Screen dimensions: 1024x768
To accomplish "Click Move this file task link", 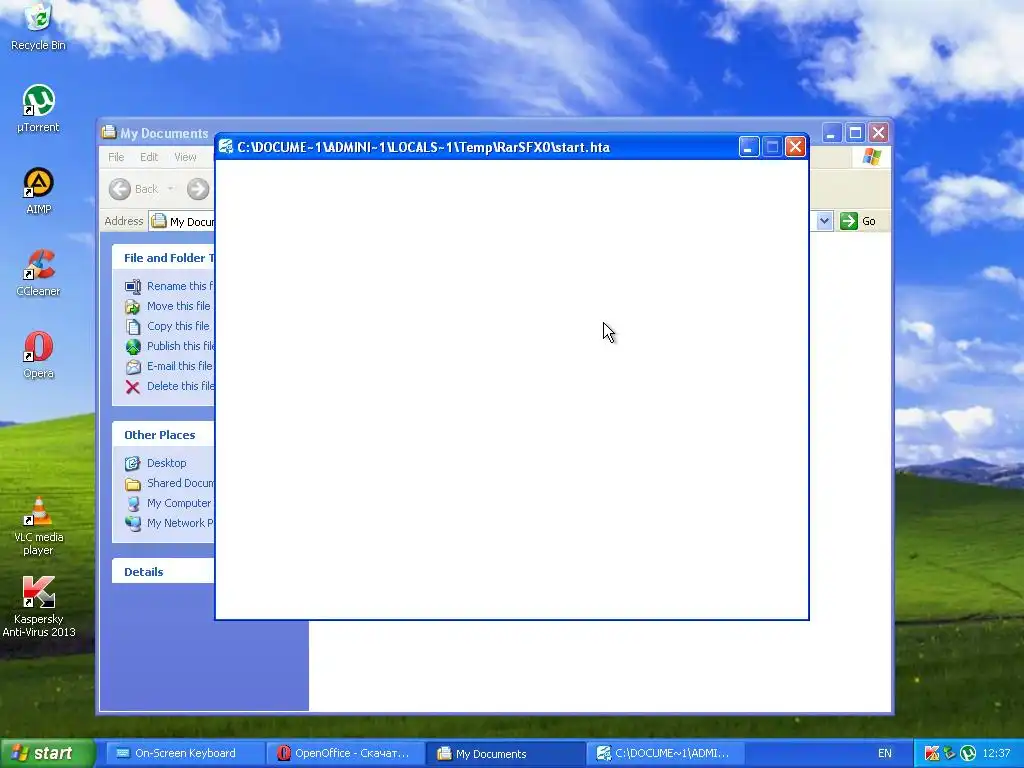I will (x=178, y=306).
